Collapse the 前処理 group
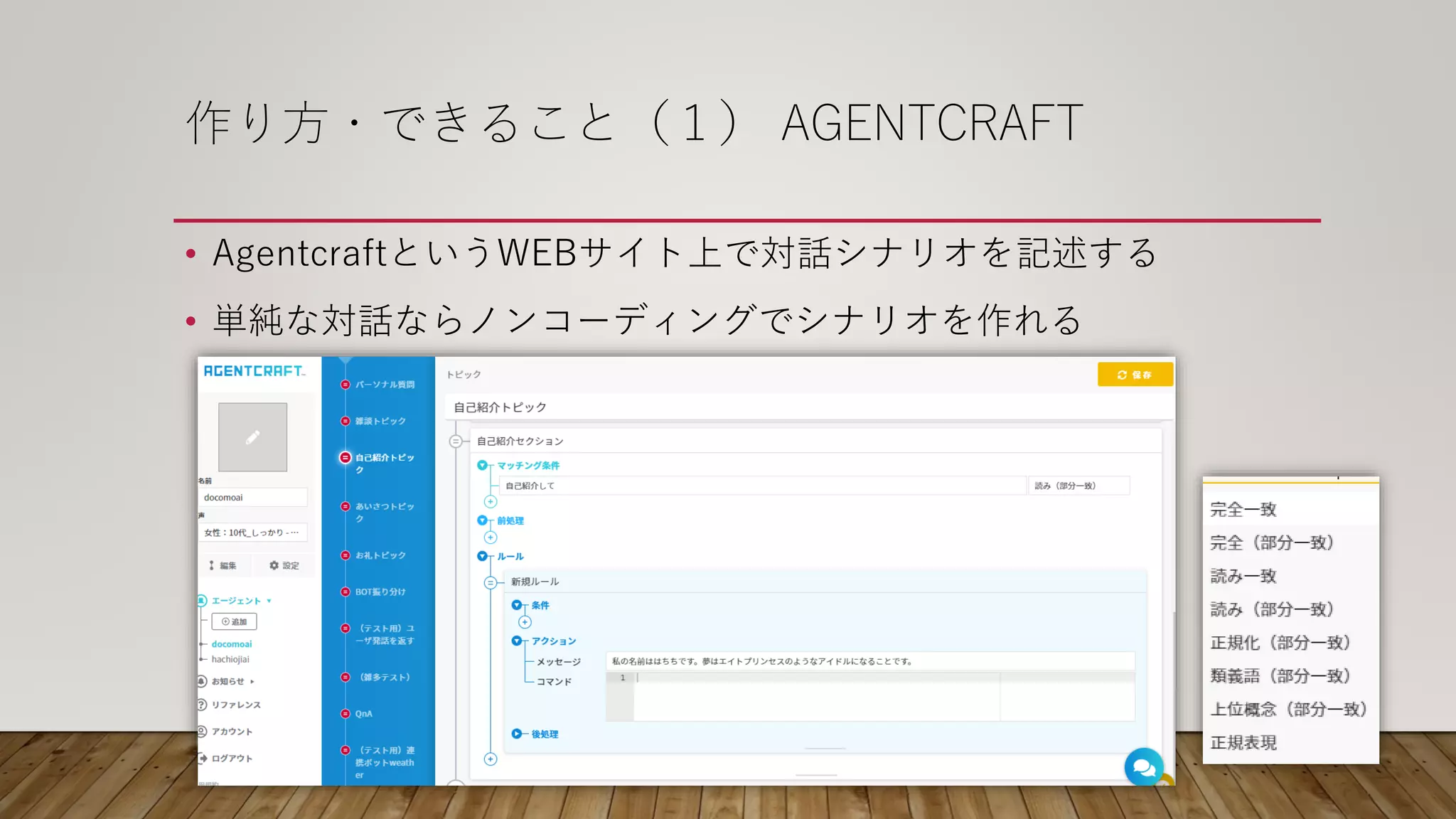 (482, 520)
